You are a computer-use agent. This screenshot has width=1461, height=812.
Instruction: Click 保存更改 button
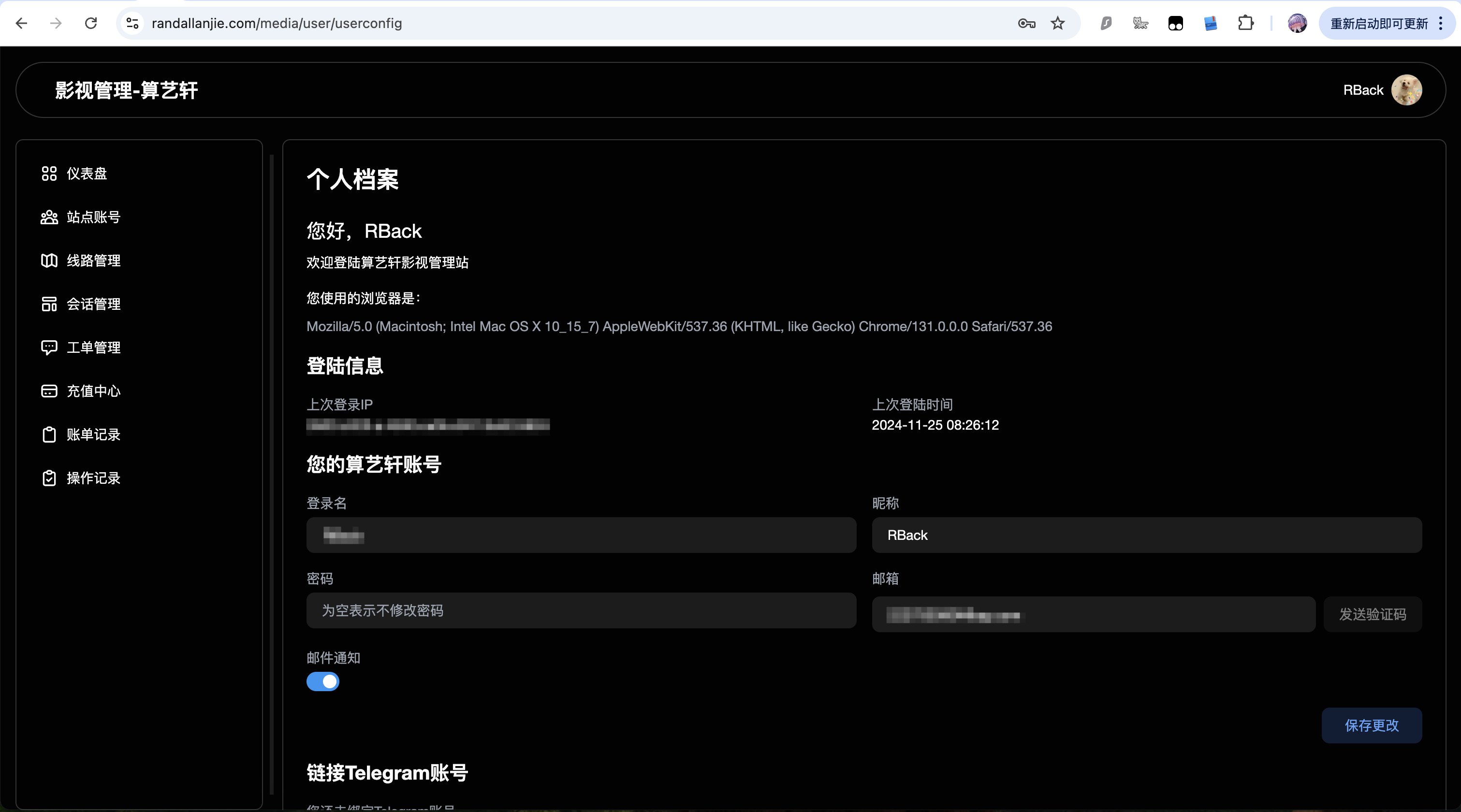[1372, 725]
